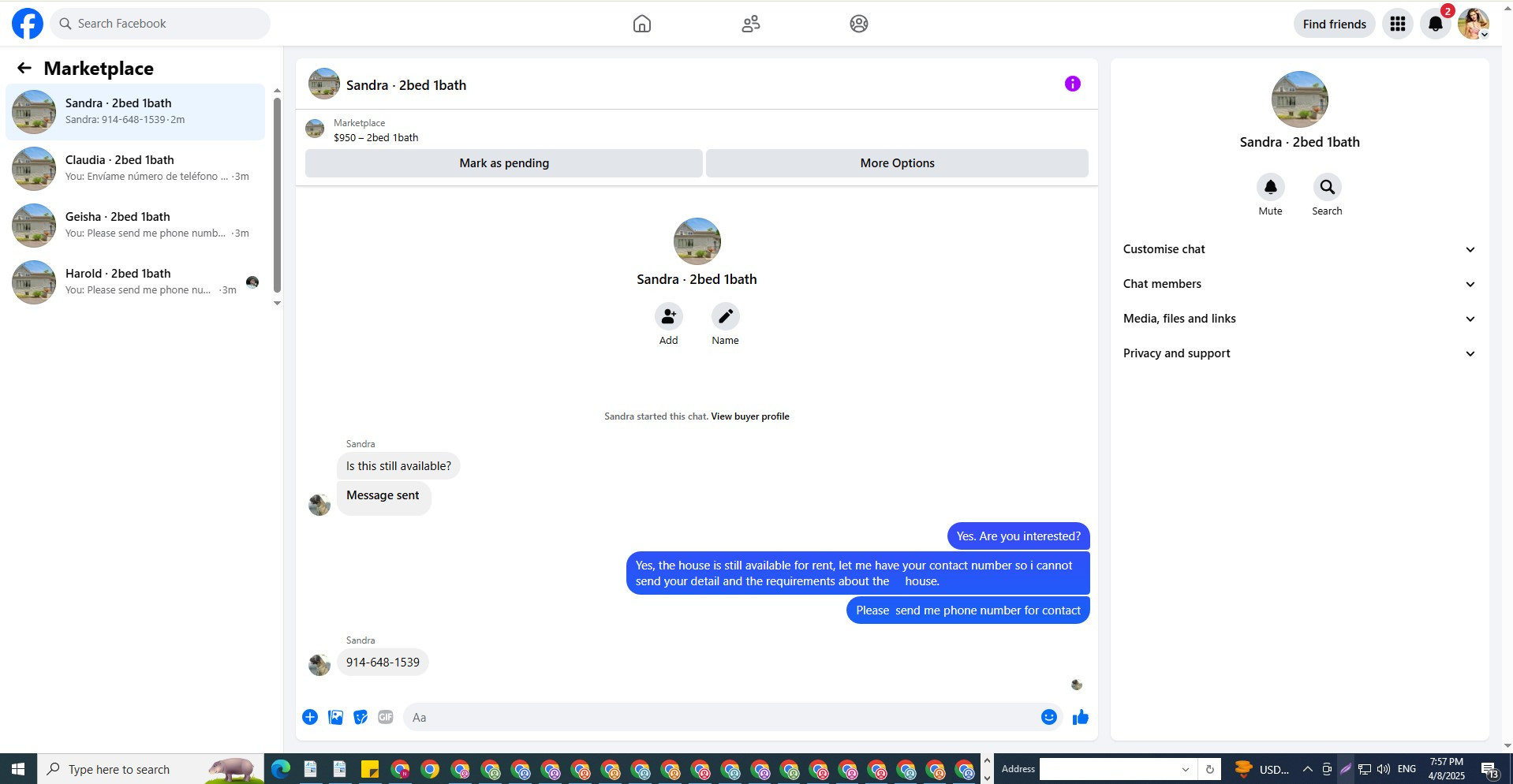Click the USD currency taskbar widget

tap(1262, 769)
